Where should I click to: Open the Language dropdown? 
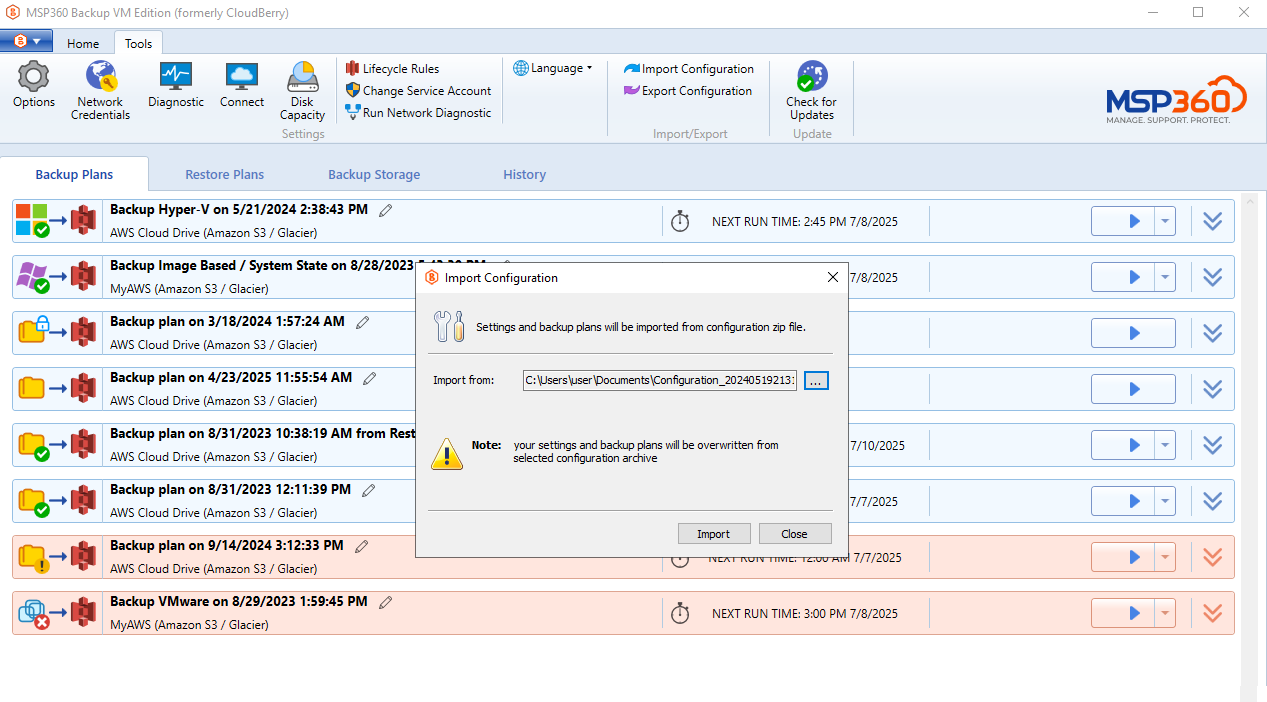point(553,68)
